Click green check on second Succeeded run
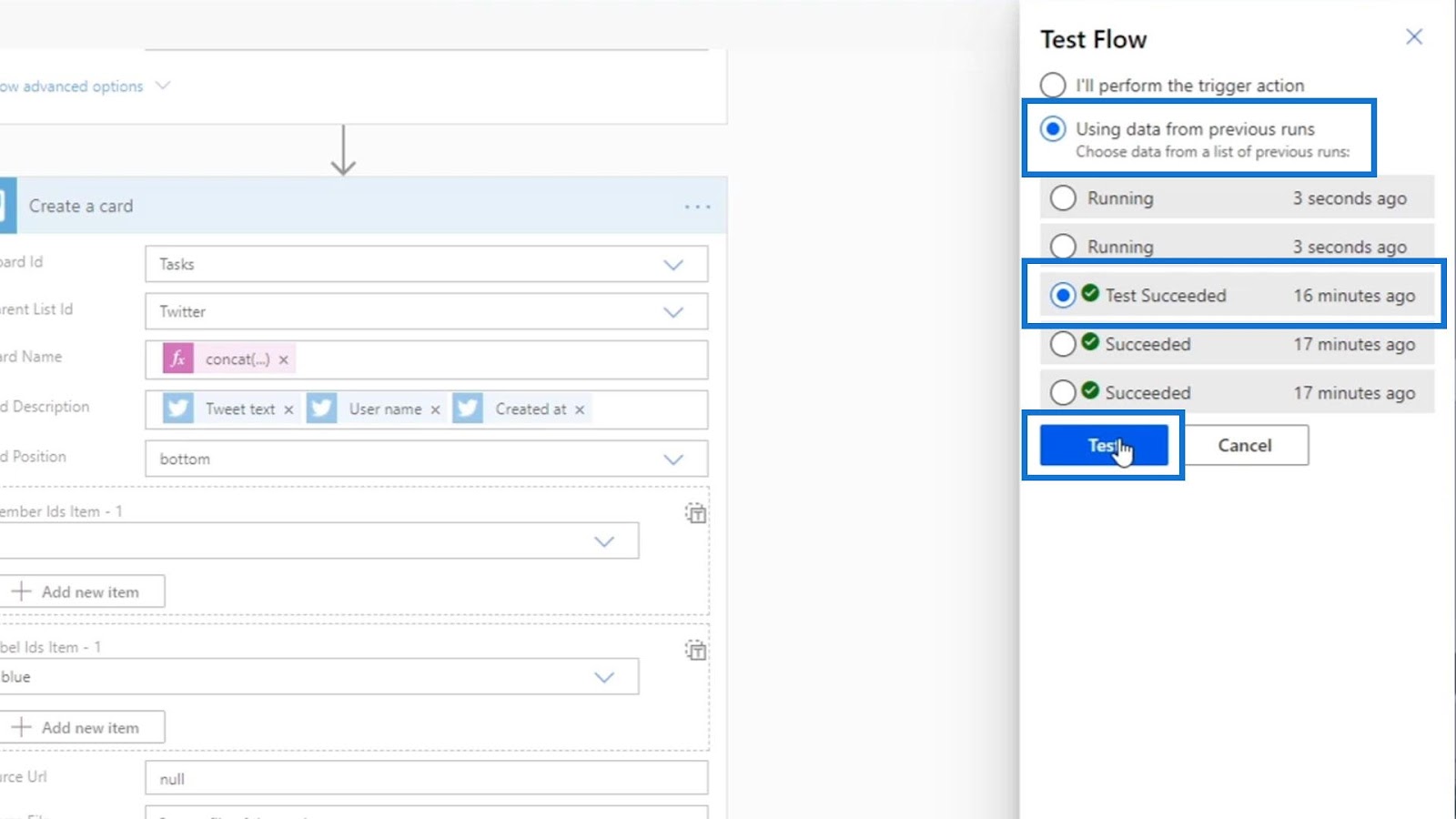This screenshot has width=1456, height=819. click(x=1090, y=390)
